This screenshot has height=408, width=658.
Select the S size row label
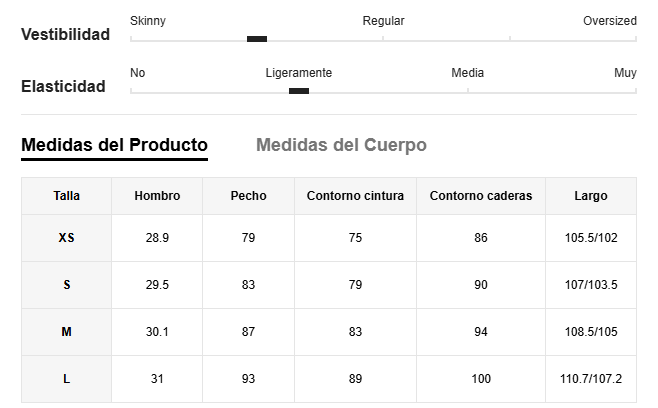(66, 285)
